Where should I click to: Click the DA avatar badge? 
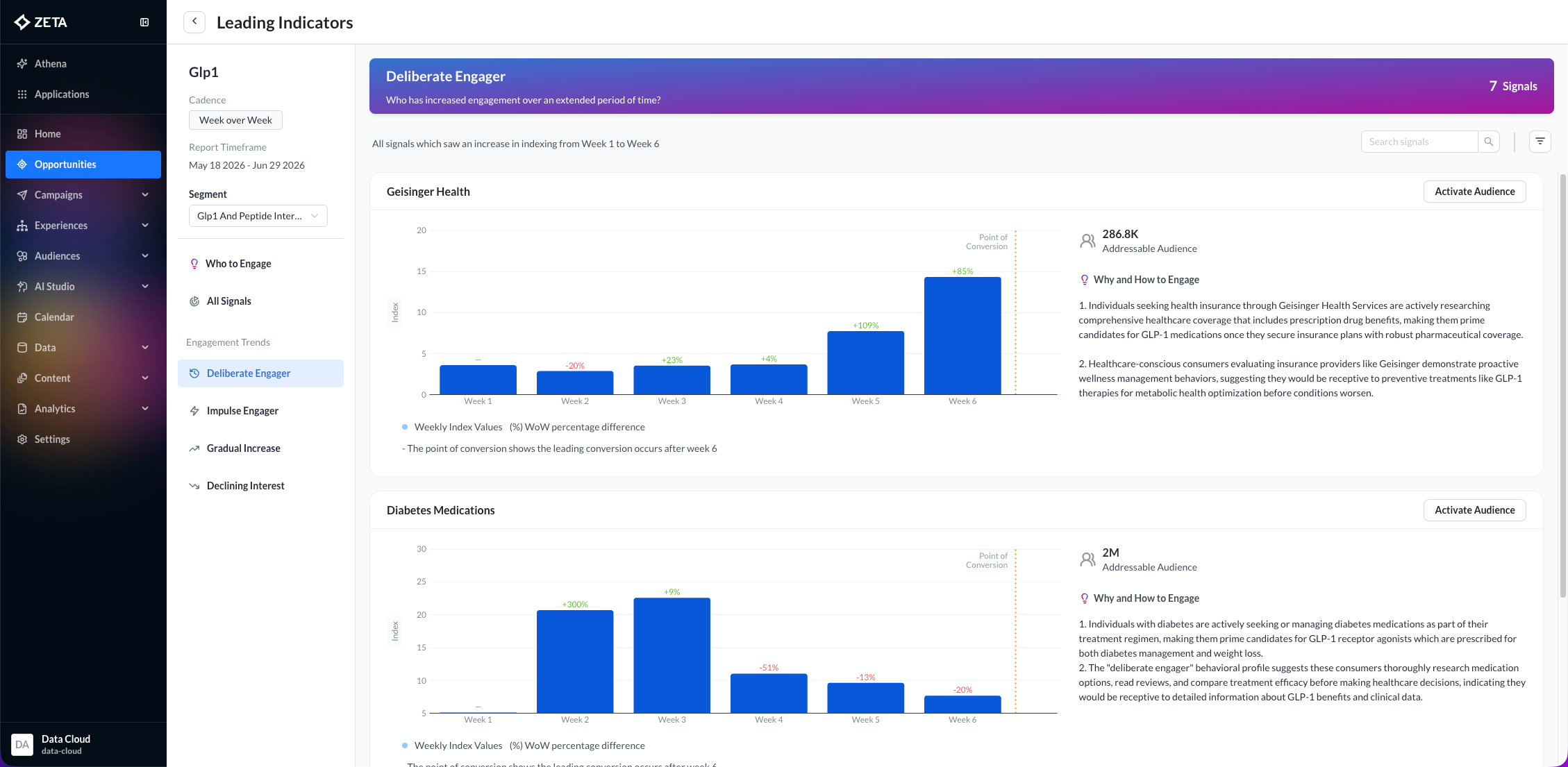pyautogui.click(x=22, y=744)
